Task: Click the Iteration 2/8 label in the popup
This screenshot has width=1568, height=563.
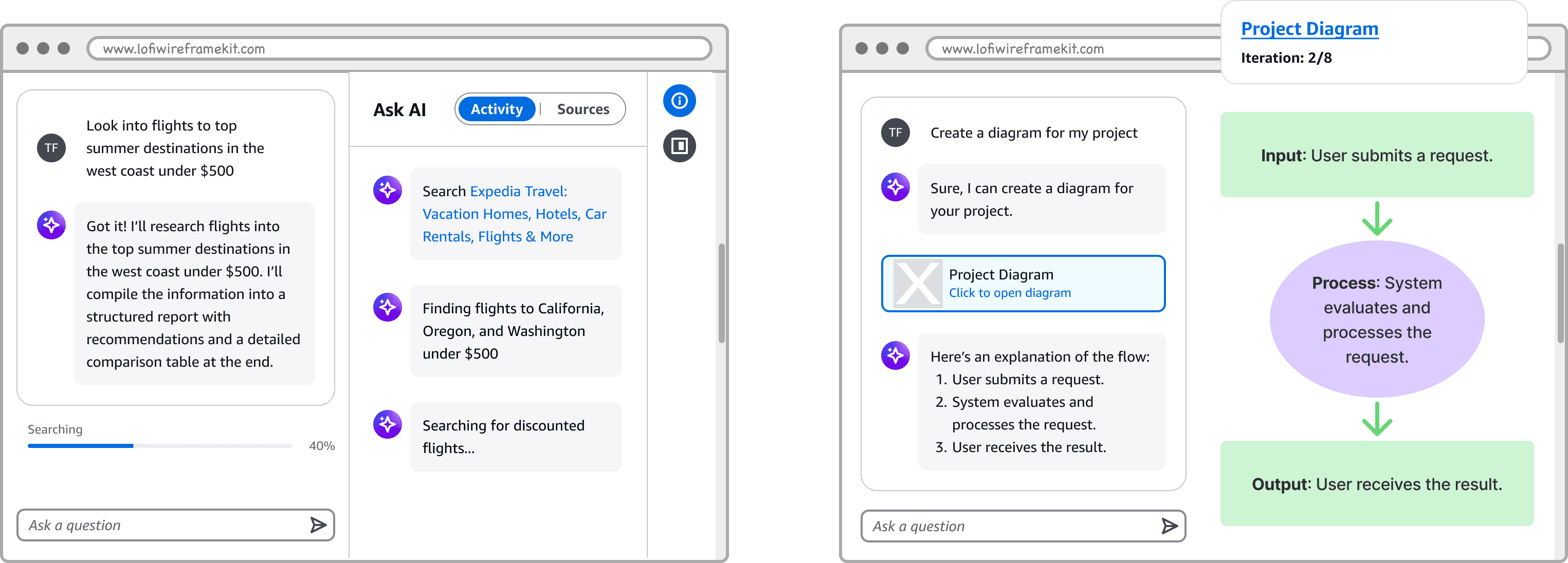Action: pyautogui.click(x=1286, y=58)
